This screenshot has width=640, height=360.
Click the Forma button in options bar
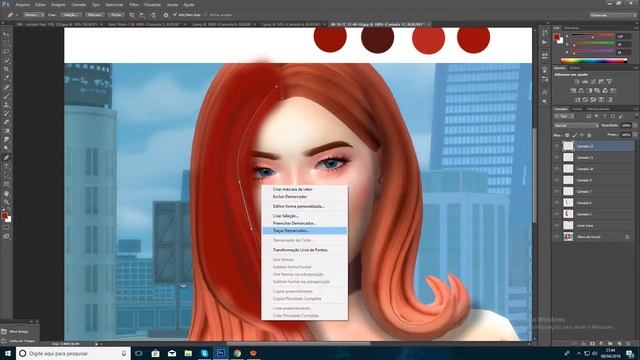click(x=116, y=15)
